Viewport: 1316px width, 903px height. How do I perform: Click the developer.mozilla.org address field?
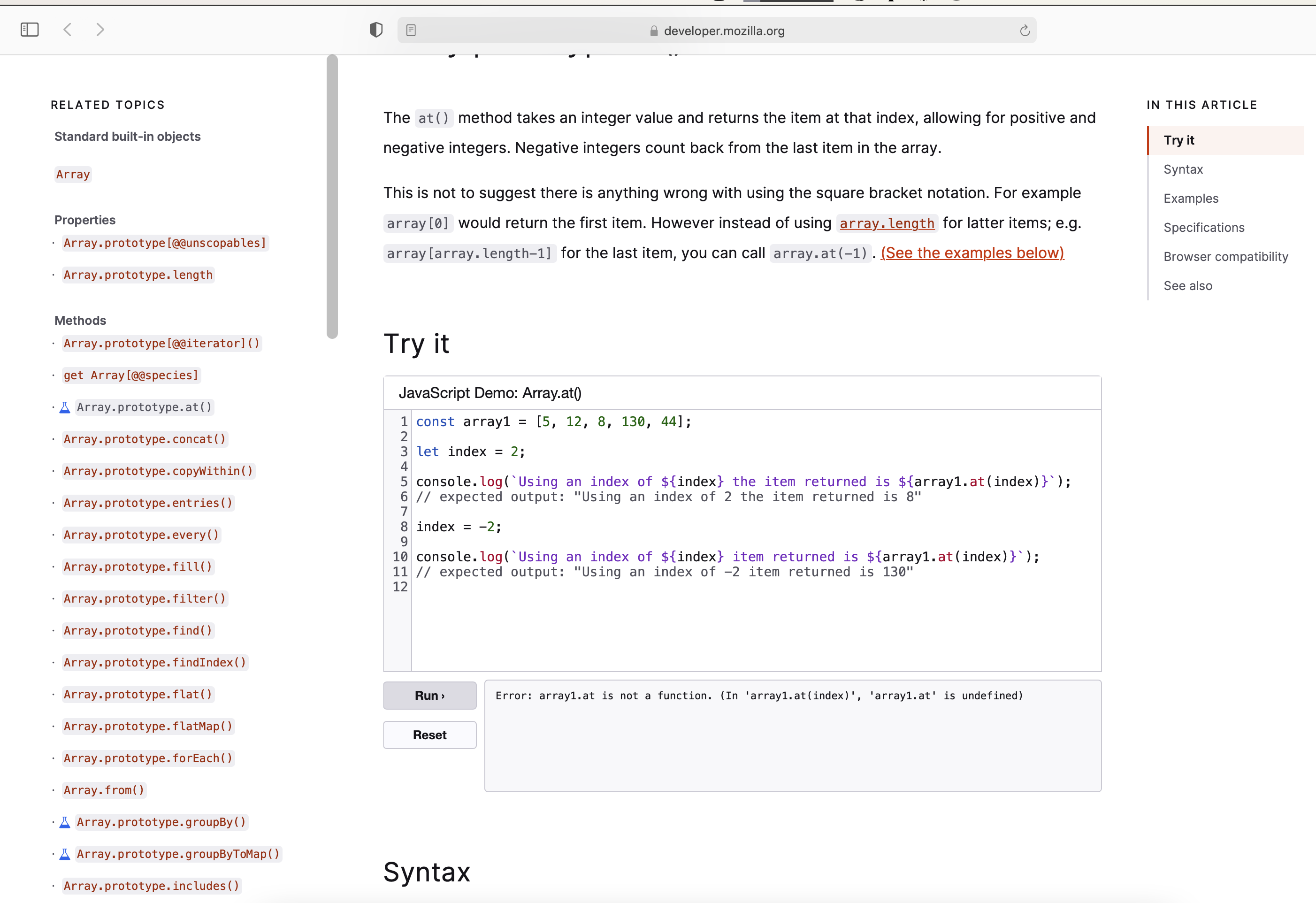724,31
